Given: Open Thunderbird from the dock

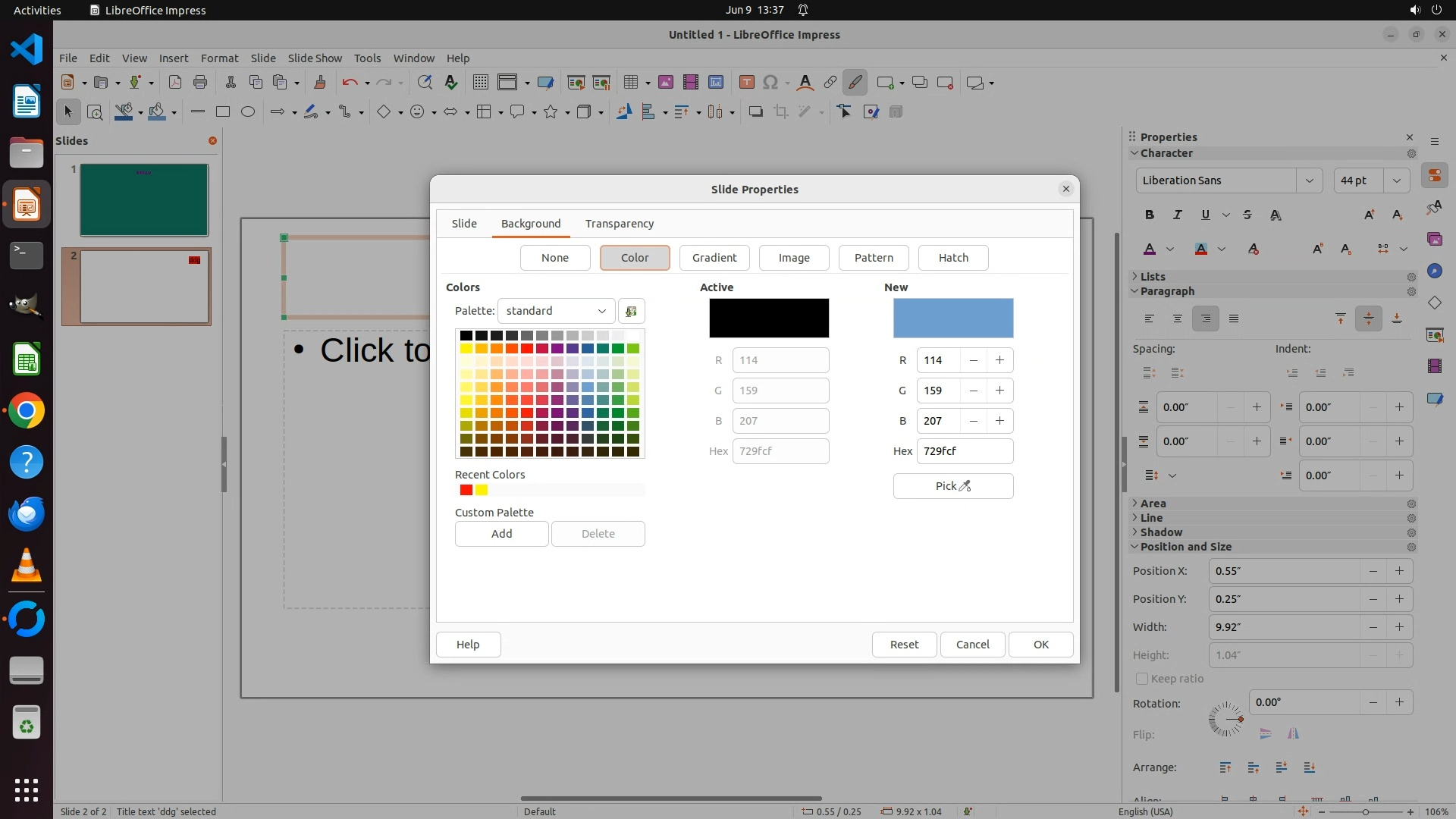Looking at the screenshot, I should (x=27, y=513).
